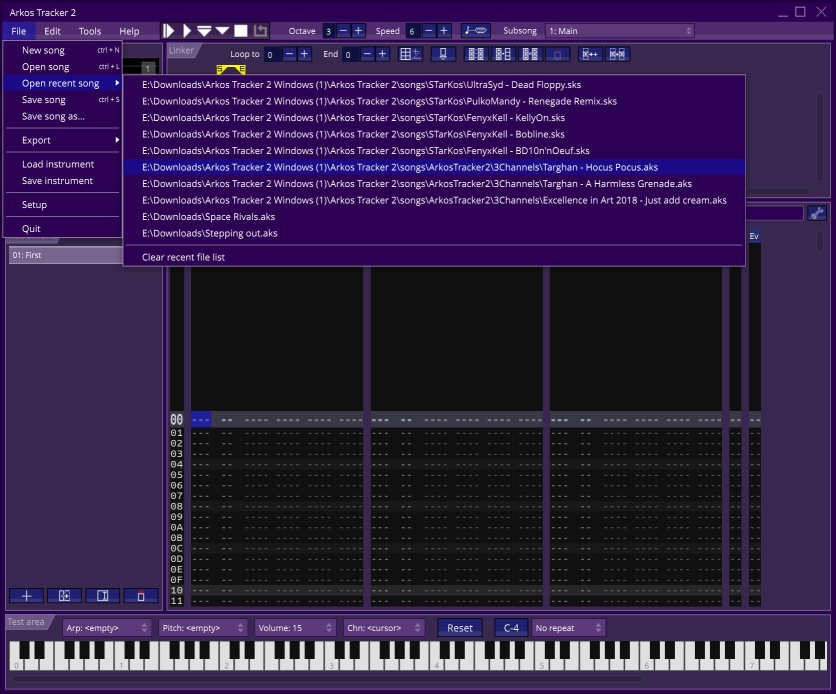Screen dimensions: 836x694
Task: Open the Arp: <empty> dropdown
Action: click(107, 628)
